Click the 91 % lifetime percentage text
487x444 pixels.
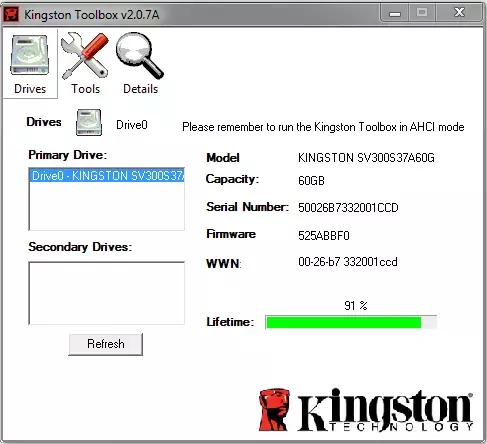[x=356, y=306]
